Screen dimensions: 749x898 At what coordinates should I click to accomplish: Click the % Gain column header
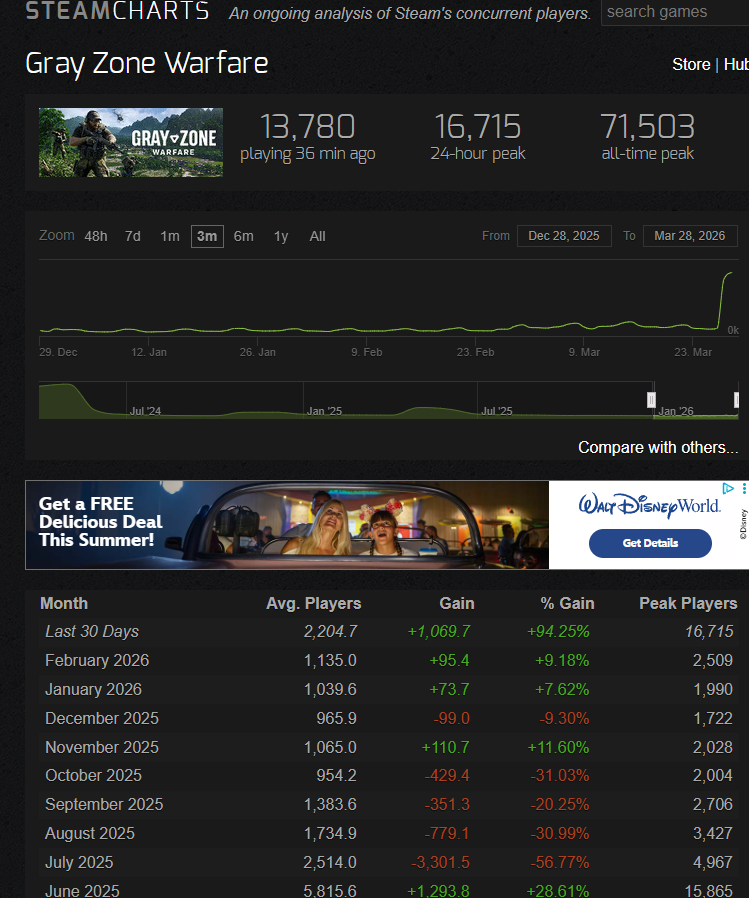pos(567,604)
